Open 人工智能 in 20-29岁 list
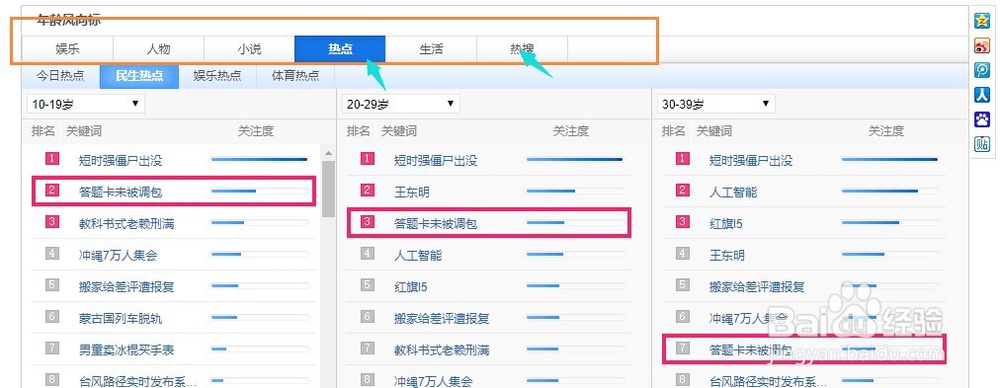Image resolution: width=1000 pixels, height=388 pixels. click(x=418, y=255)
